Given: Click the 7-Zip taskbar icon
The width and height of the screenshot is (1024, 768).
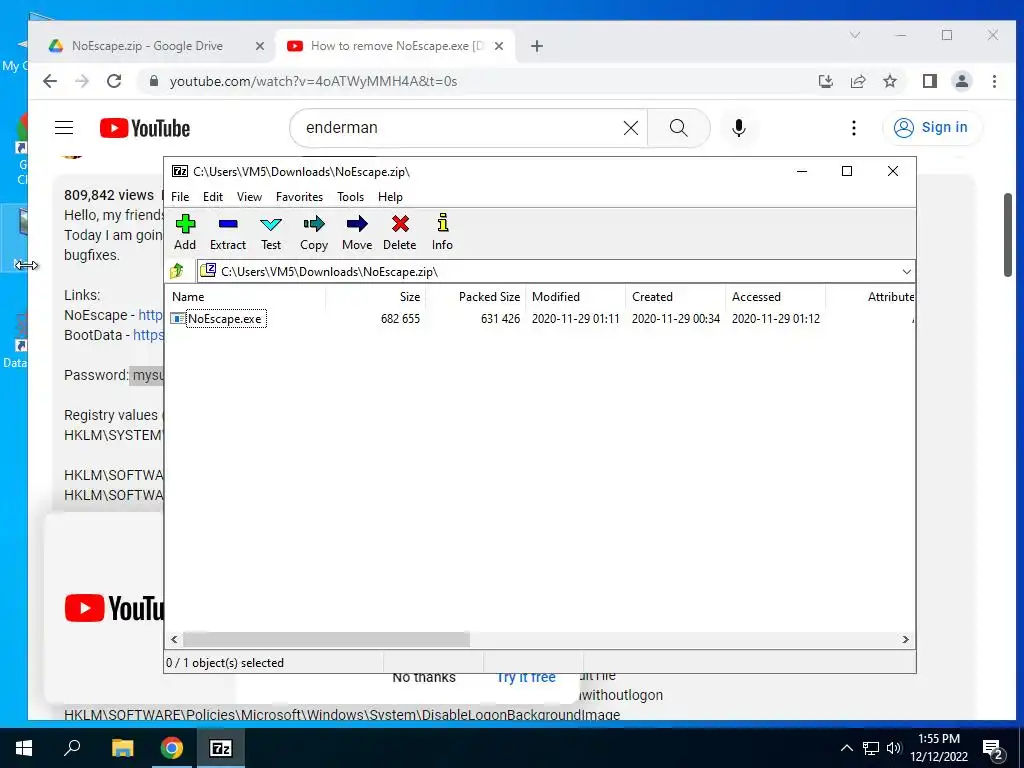Looking at the screenshot, I should [x=221, y=748].
